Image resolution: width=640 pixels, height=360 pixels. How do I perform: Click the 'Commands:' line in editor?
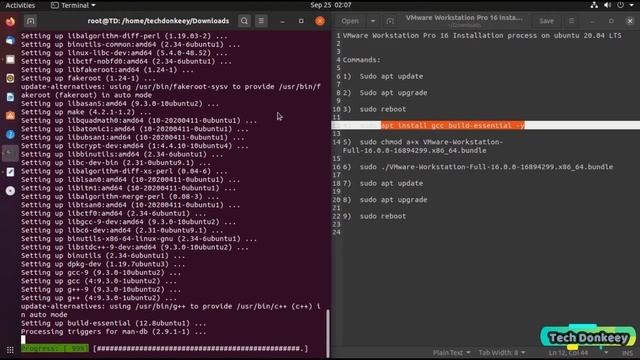tap(362, 60)
